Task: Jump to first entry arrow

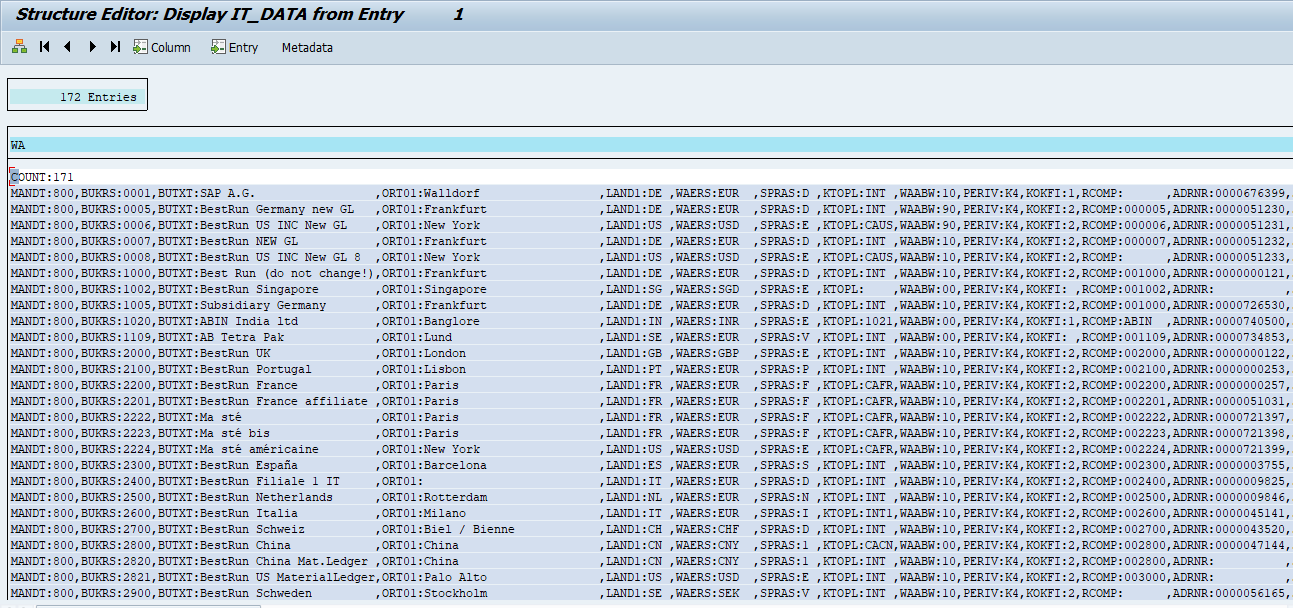Action: [x=45, y=47]
